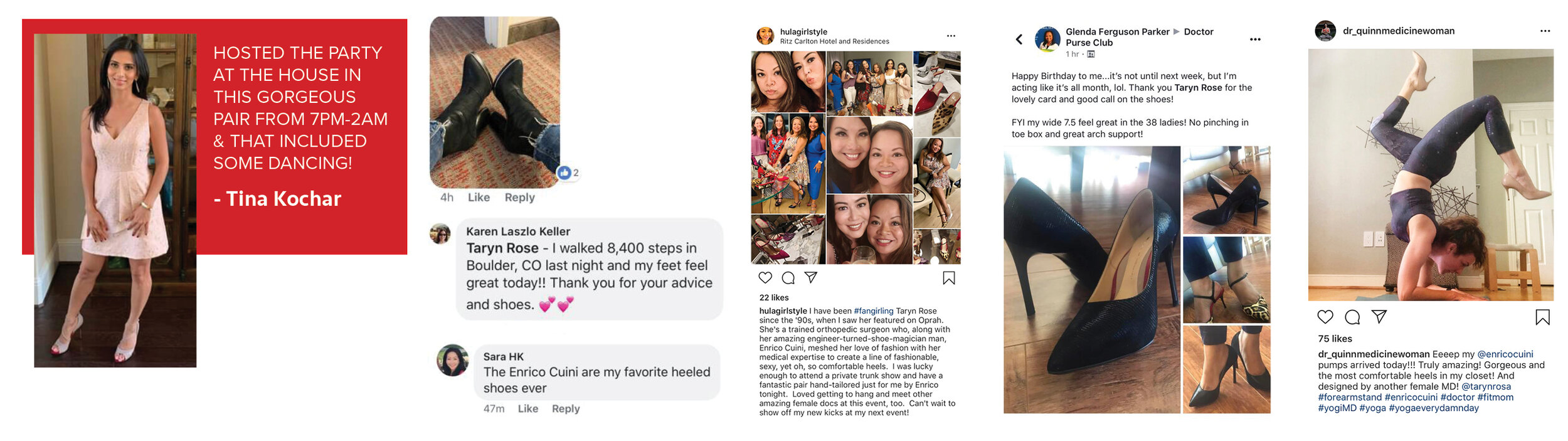Bookmark the hulagirlstyle post
The height and width of the screenshot is (441, 1568).
coord(949,278)
